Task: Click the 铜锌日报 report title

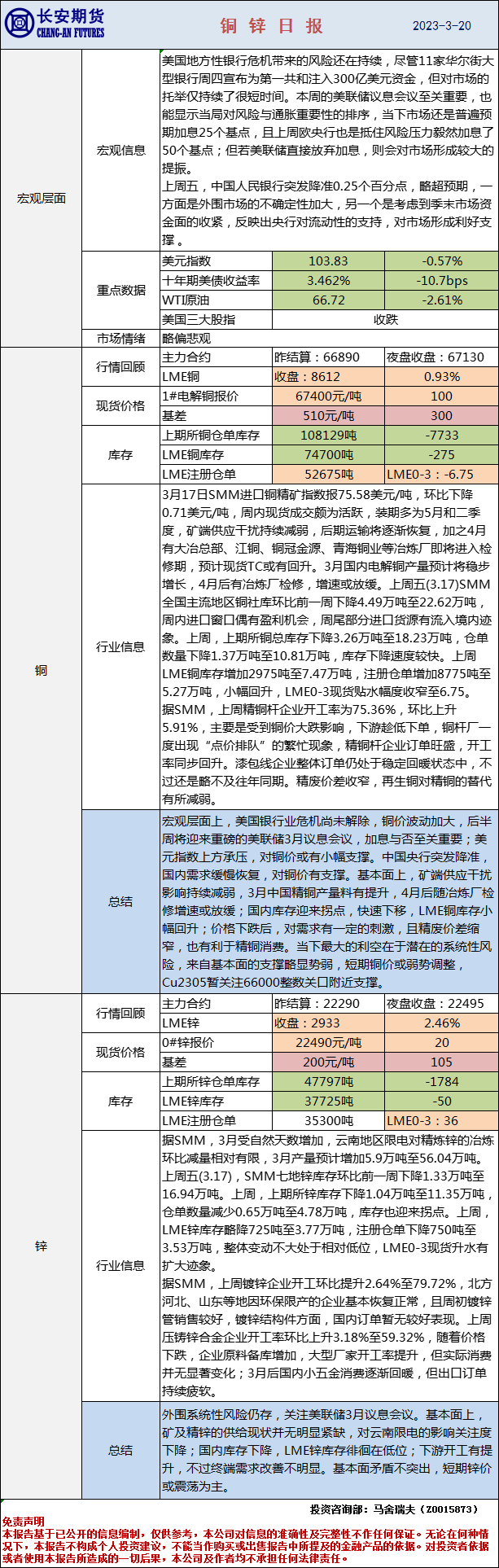Action: 271,26
